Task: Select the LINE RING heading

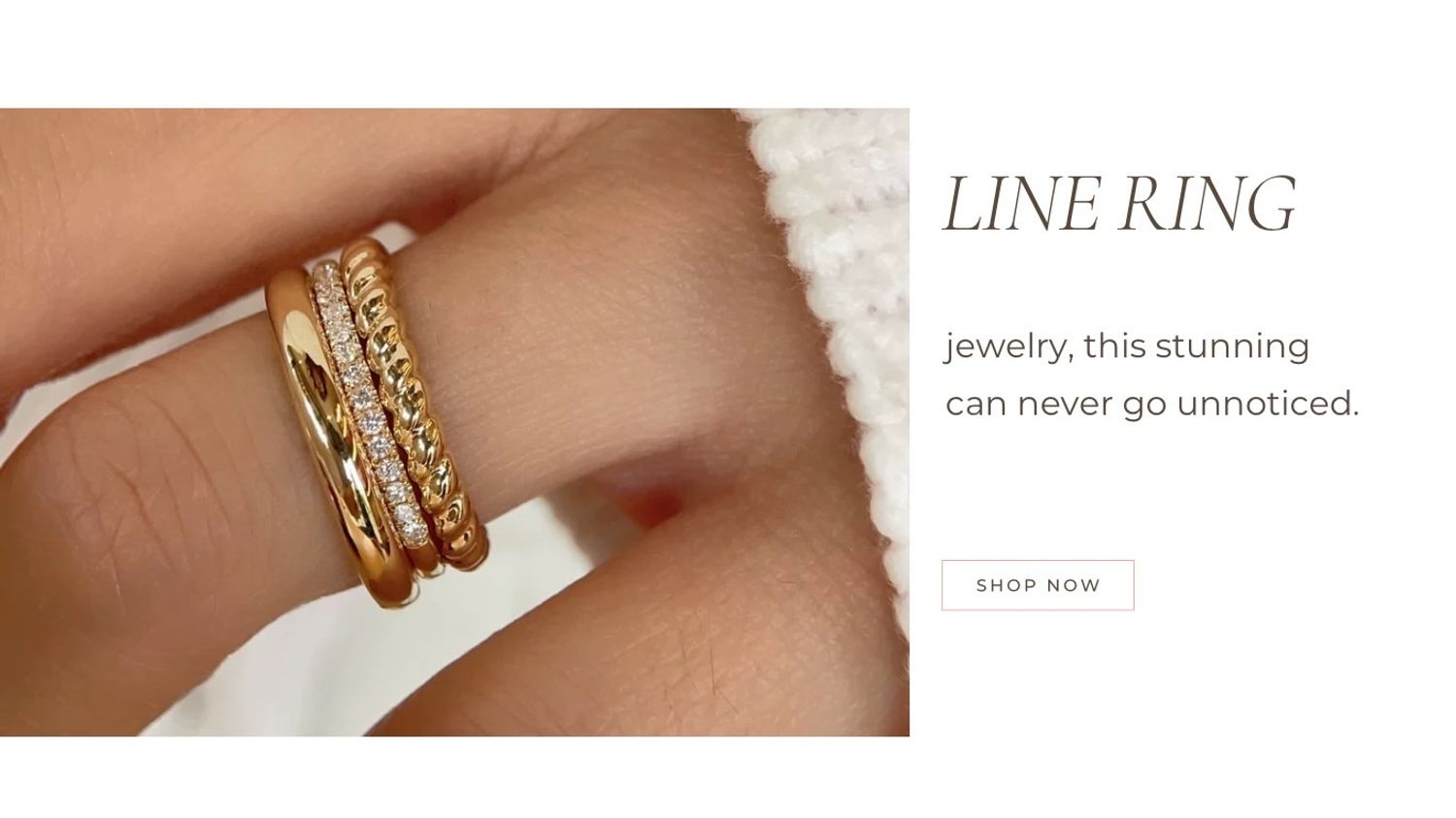Action: pos(1120,205)
